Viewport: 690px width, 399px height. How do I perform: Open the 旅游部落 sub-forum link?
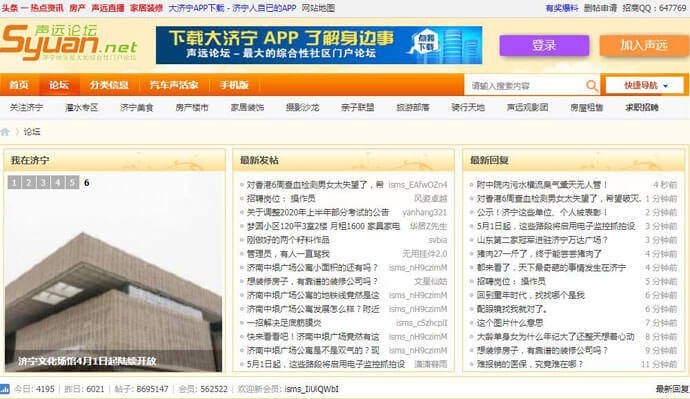413,107
